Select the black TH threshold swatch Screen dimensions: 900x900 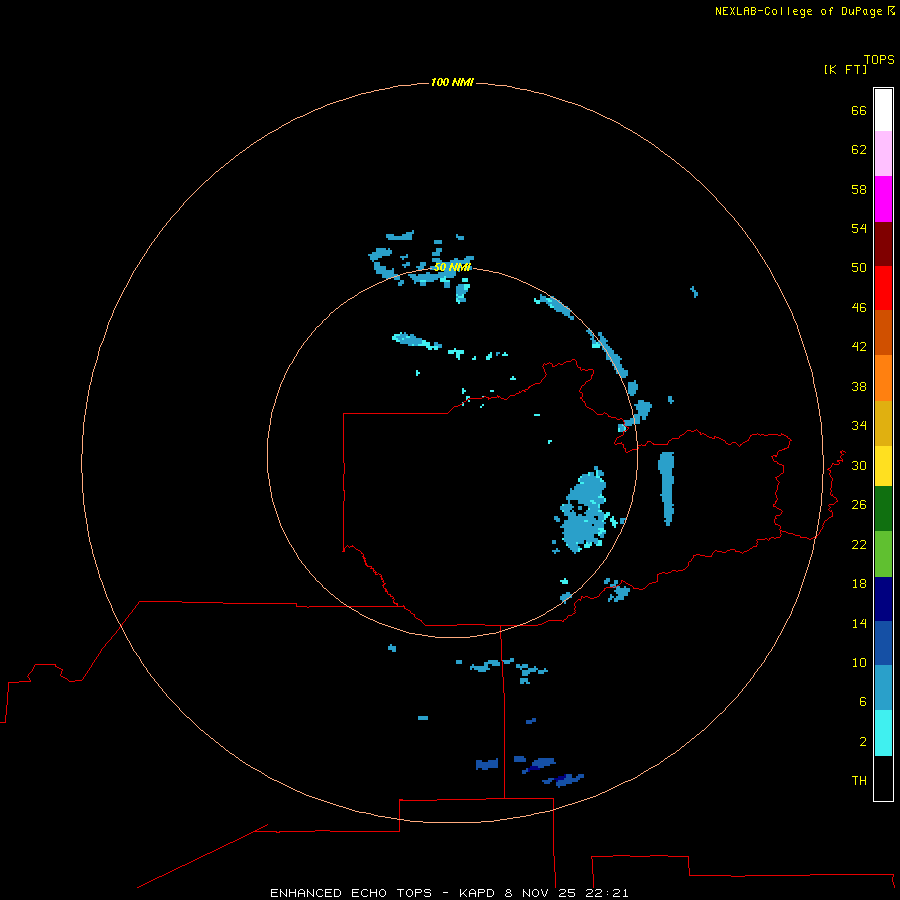tap(883, 778)
